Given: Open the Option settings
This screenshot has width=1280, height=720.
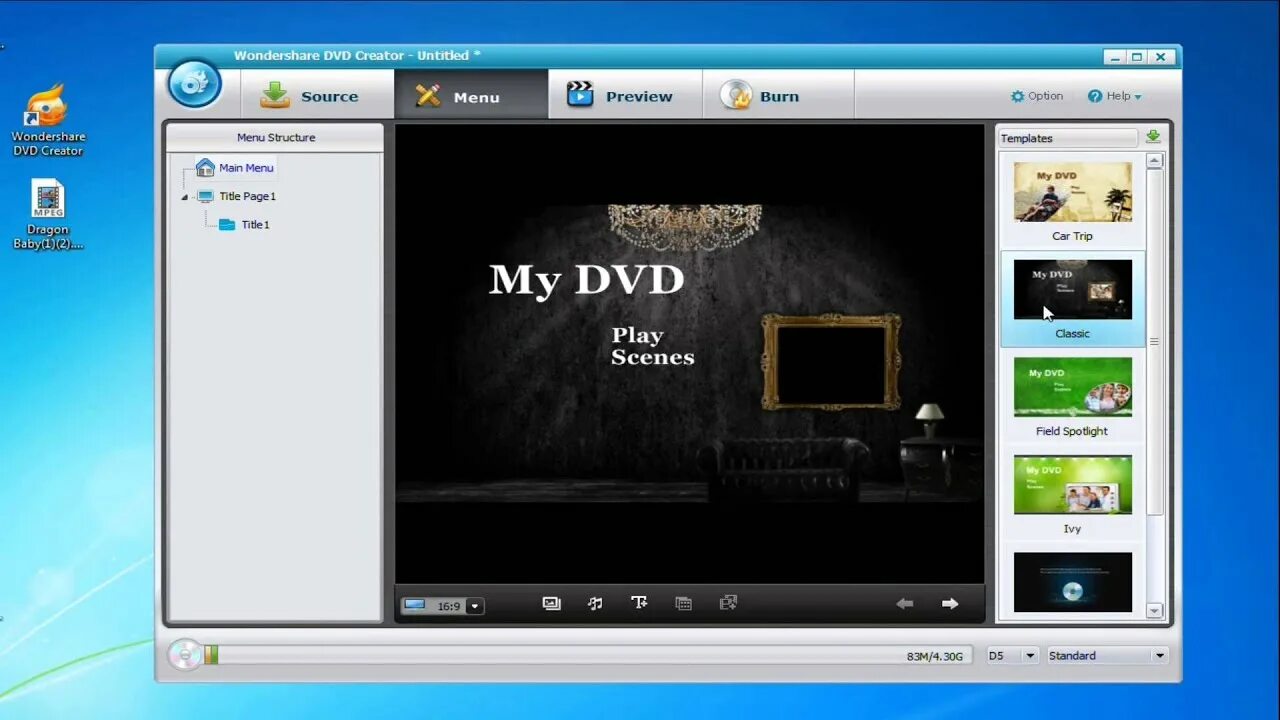Looking at the screenshot, I should (1037, 96).
